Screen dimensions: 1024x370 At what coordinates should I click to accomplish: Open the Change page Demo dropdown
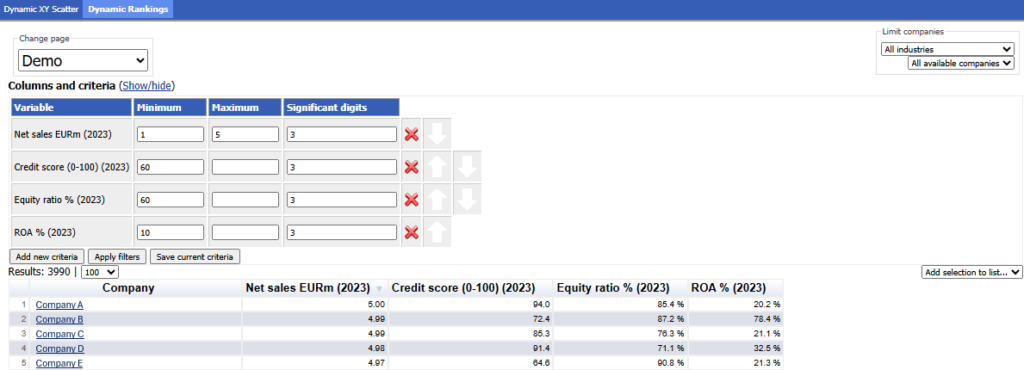point(83,61)
